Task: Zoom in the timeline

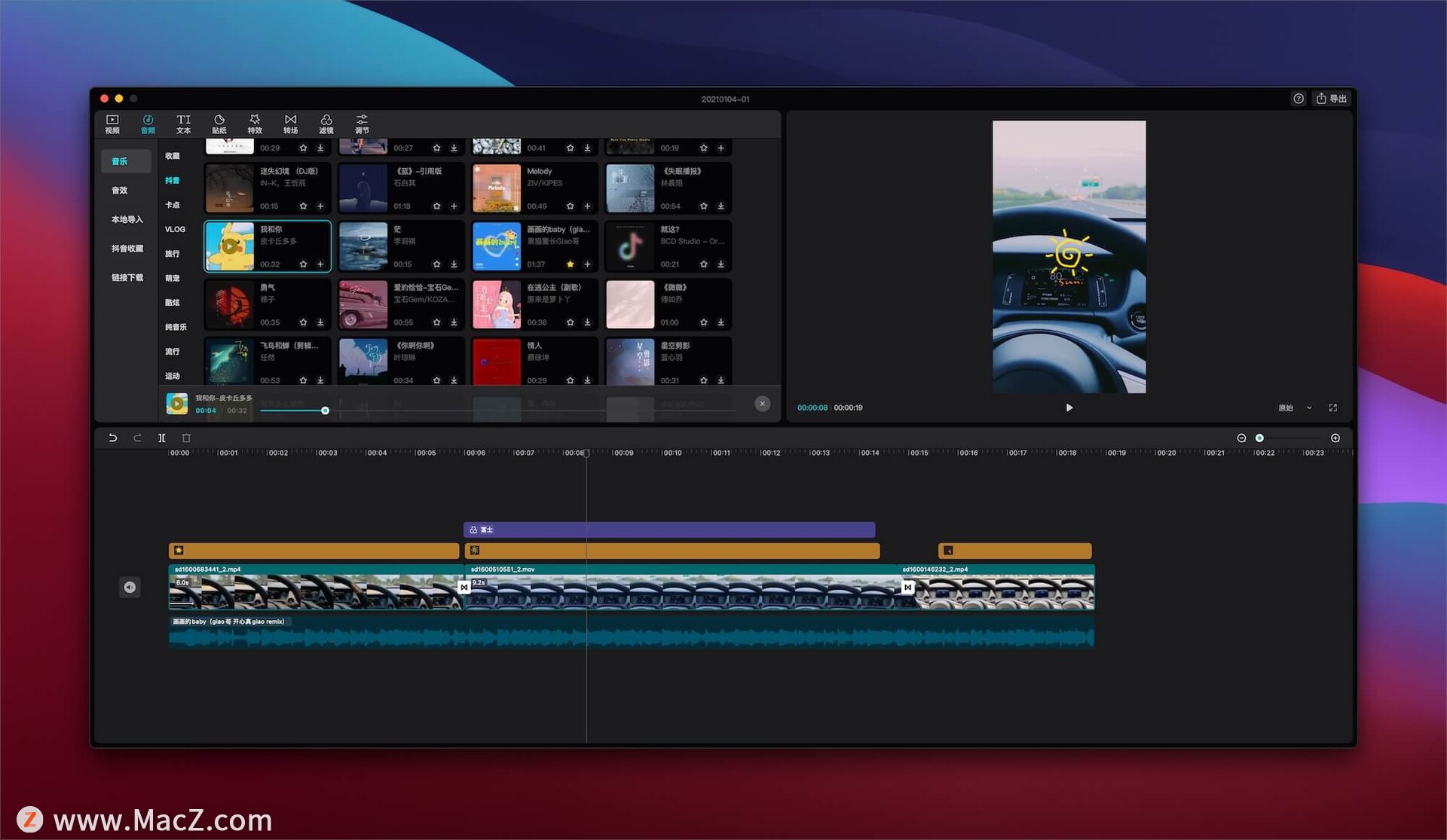Action: 1335,438
